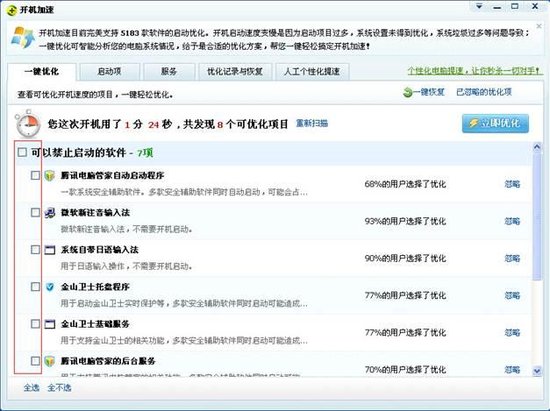
Task: Click the stopwatch boot time icon
Action: click(x=27, y=123)
